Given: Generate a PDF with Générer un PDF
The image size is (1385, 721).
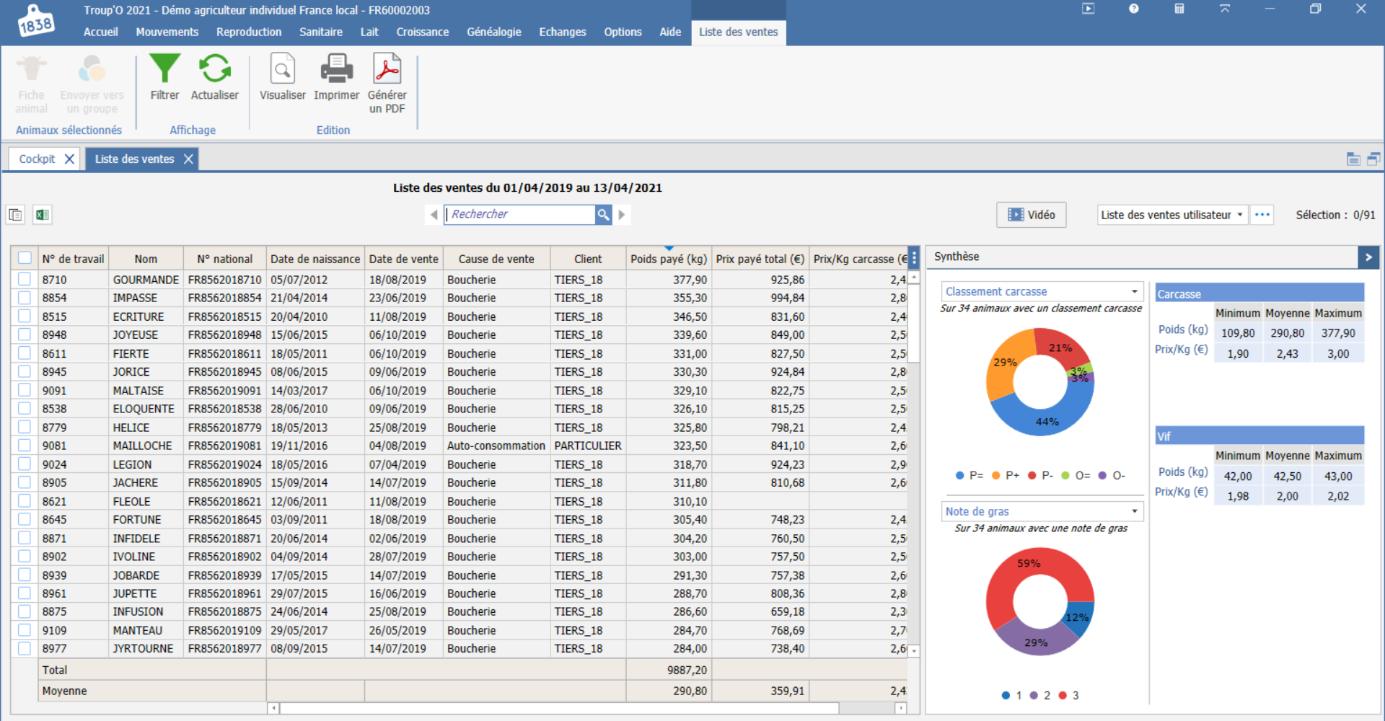Looking at the screenshot, I should [x=387, y=69].
